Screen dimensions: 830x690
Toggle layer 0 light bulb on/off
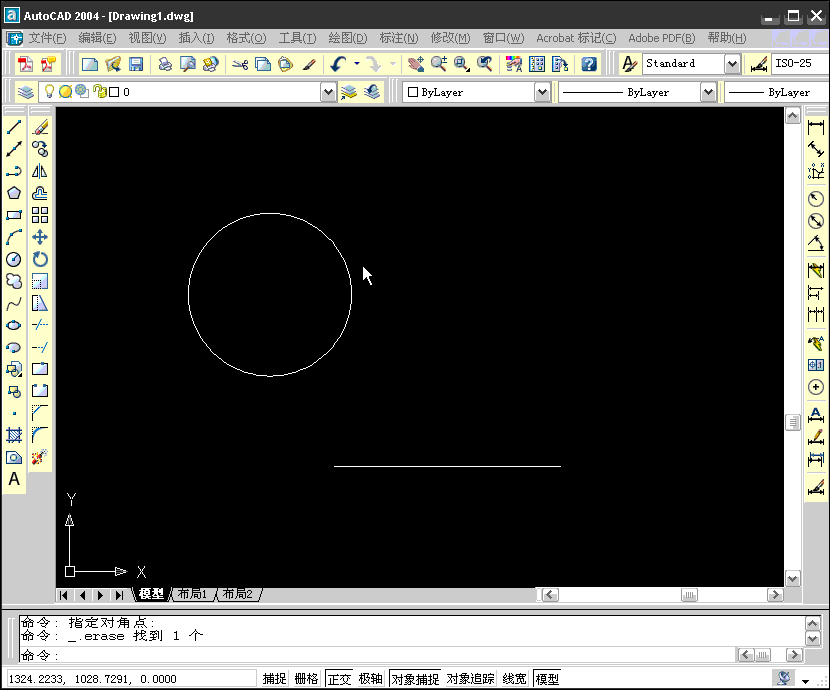click(49, 92)
